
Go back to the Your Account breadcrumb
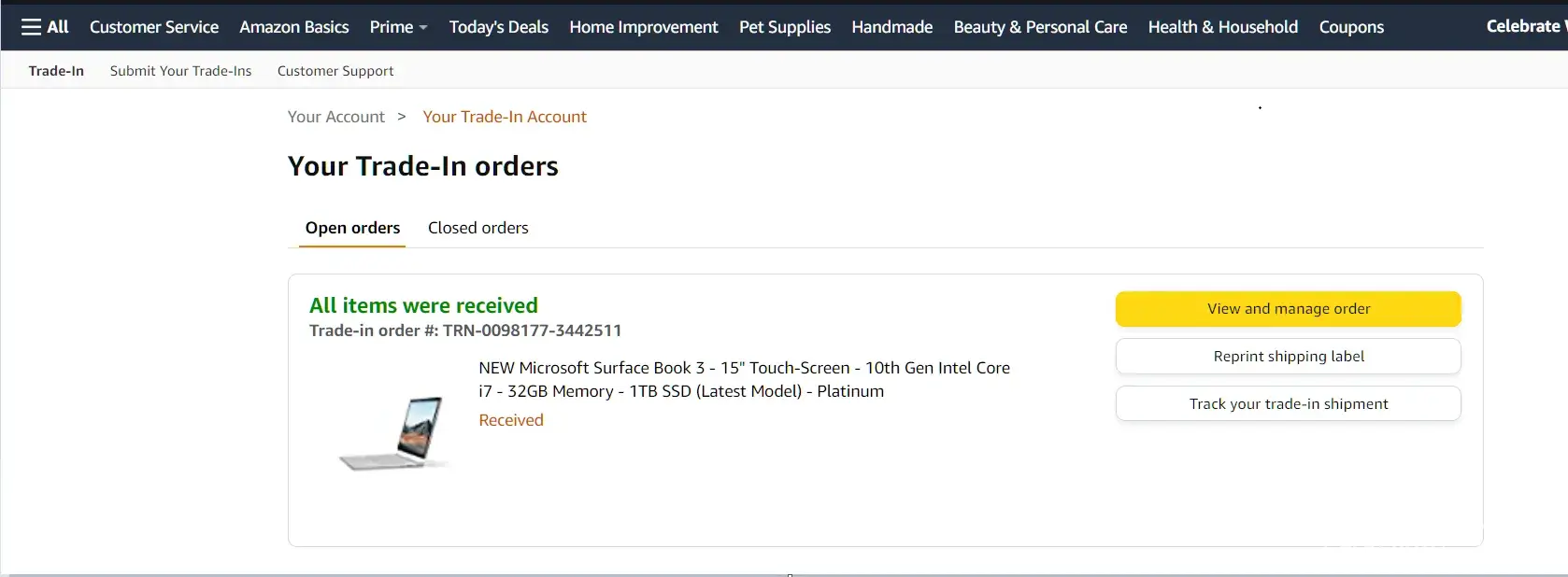(x=335, y=117)
